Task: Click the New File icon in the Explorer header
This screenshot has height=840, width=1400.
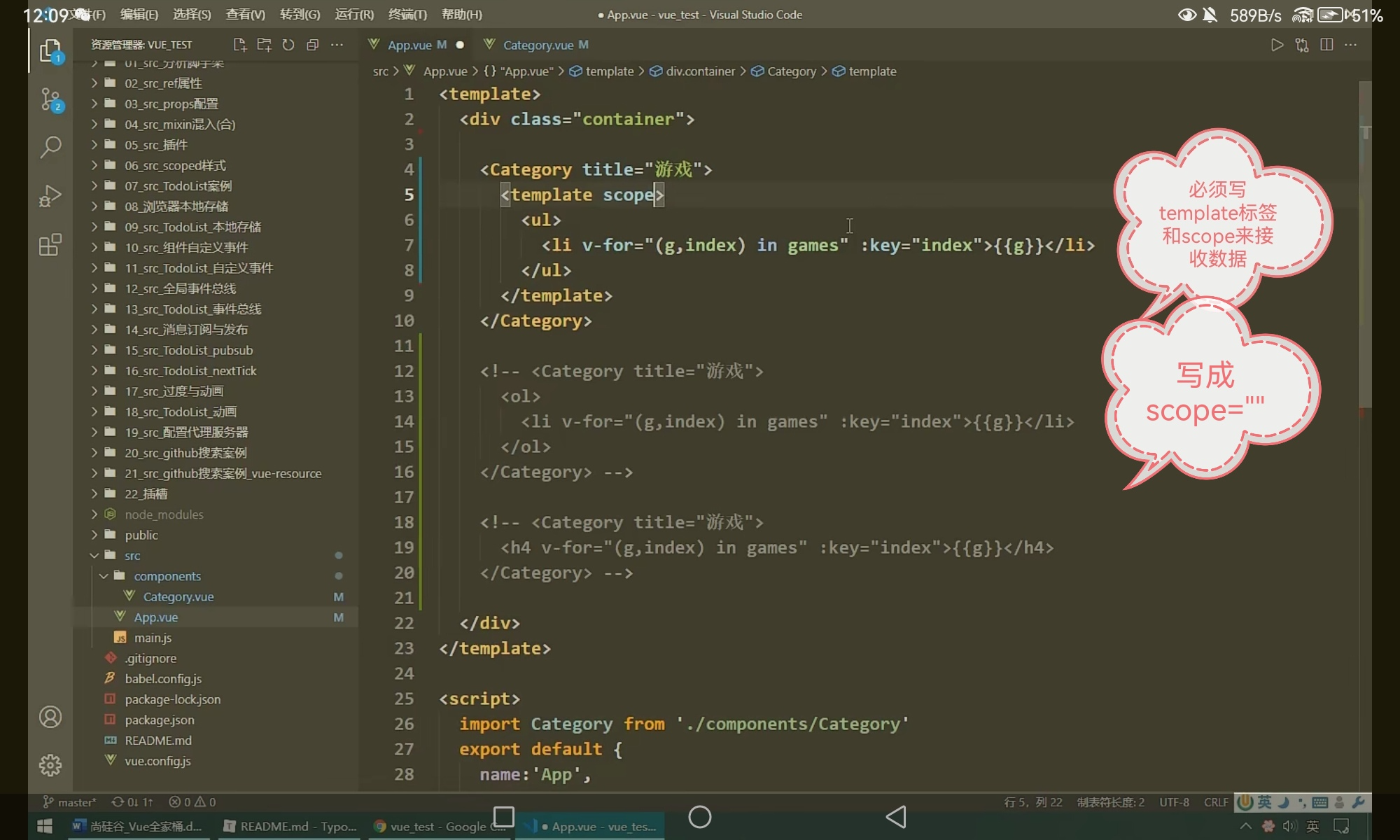Action: 239,45
